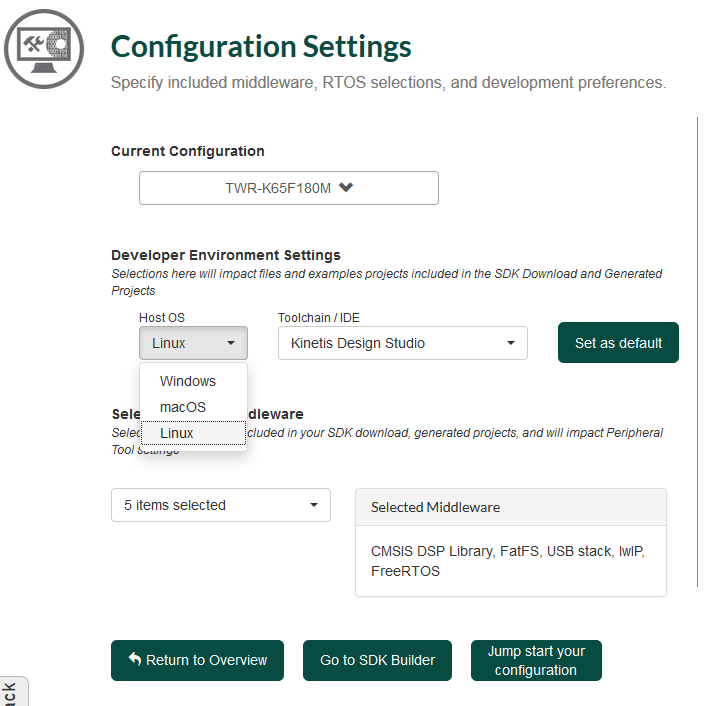Image resolution: width=720 pixels, height=706 pixels.
Task: Click the chevron icon beside TWR-K65F180M
Action: click(x=346, y=187)
